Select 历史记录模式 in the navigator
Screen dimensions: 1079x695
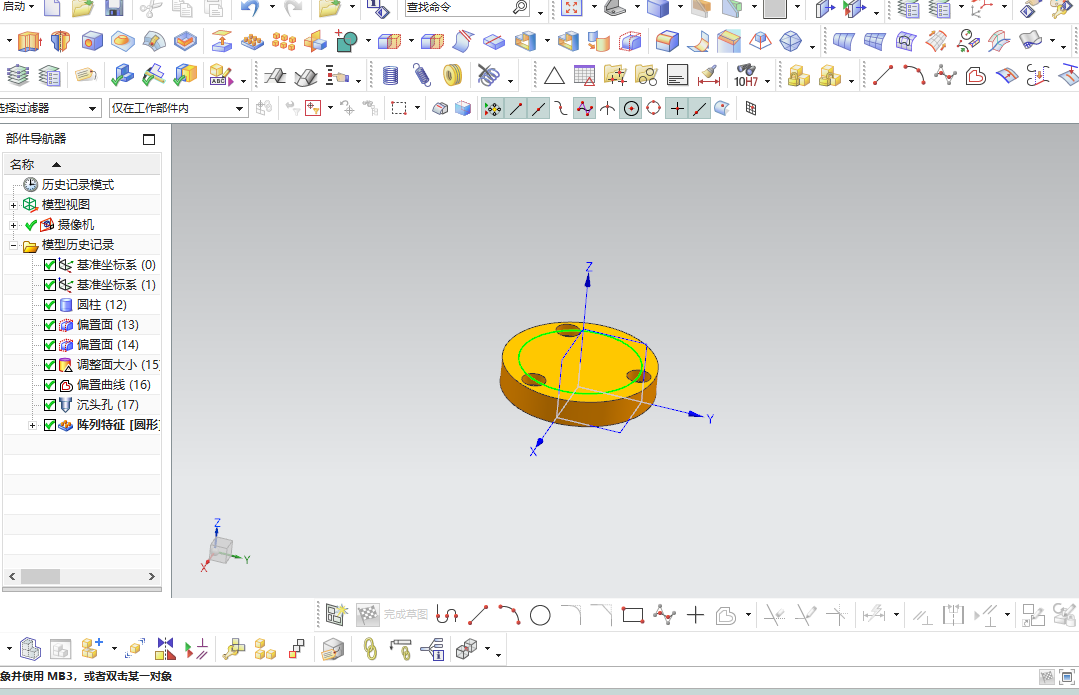(78, 185)
